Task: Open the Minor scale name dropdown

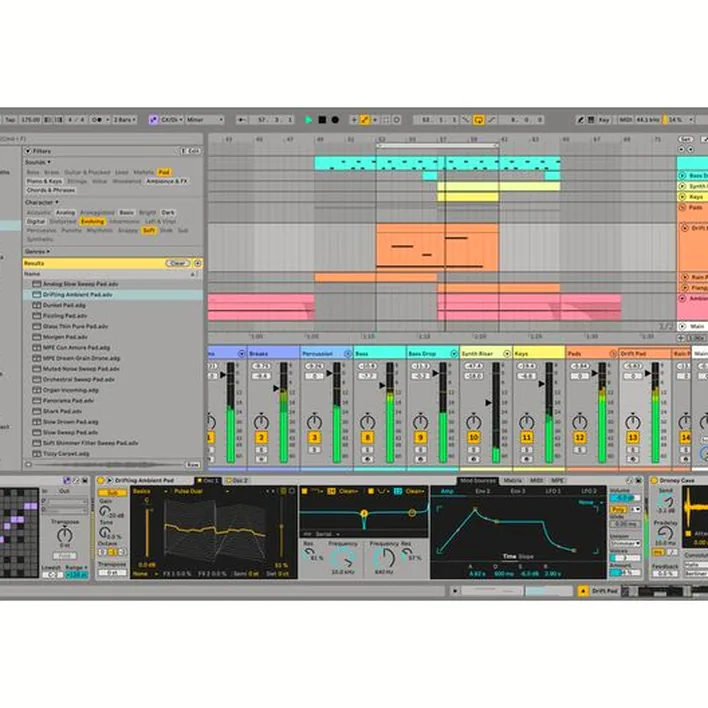Action: 205,120
